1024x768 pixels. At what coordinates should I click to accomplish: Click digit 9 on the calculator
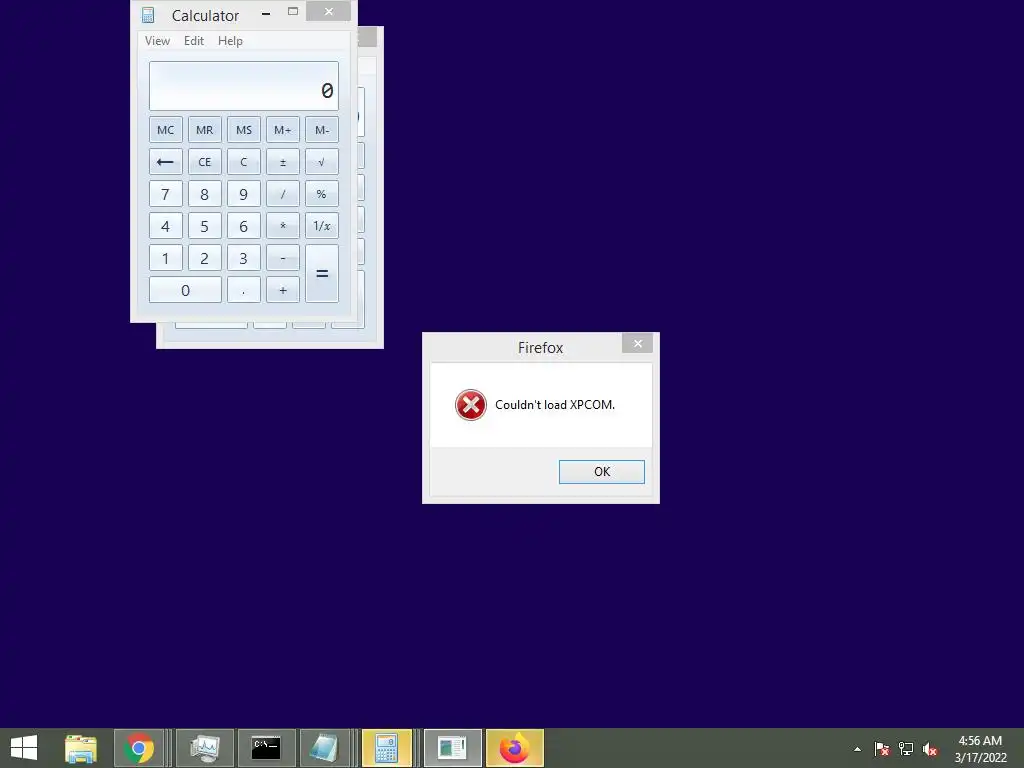coord(244,193)
